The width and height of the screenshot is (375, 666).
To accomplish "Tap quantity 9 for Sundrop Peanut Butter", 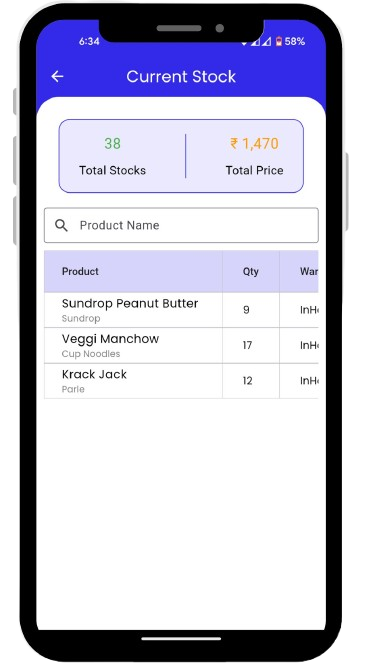I will (246, 310).
